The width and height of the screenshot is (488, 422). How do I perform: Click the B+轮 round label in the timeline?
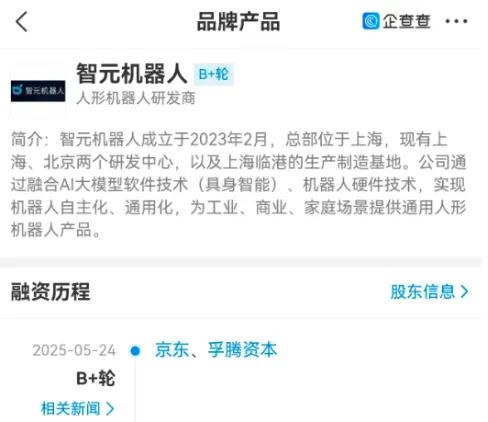click(x=96, y=378)
